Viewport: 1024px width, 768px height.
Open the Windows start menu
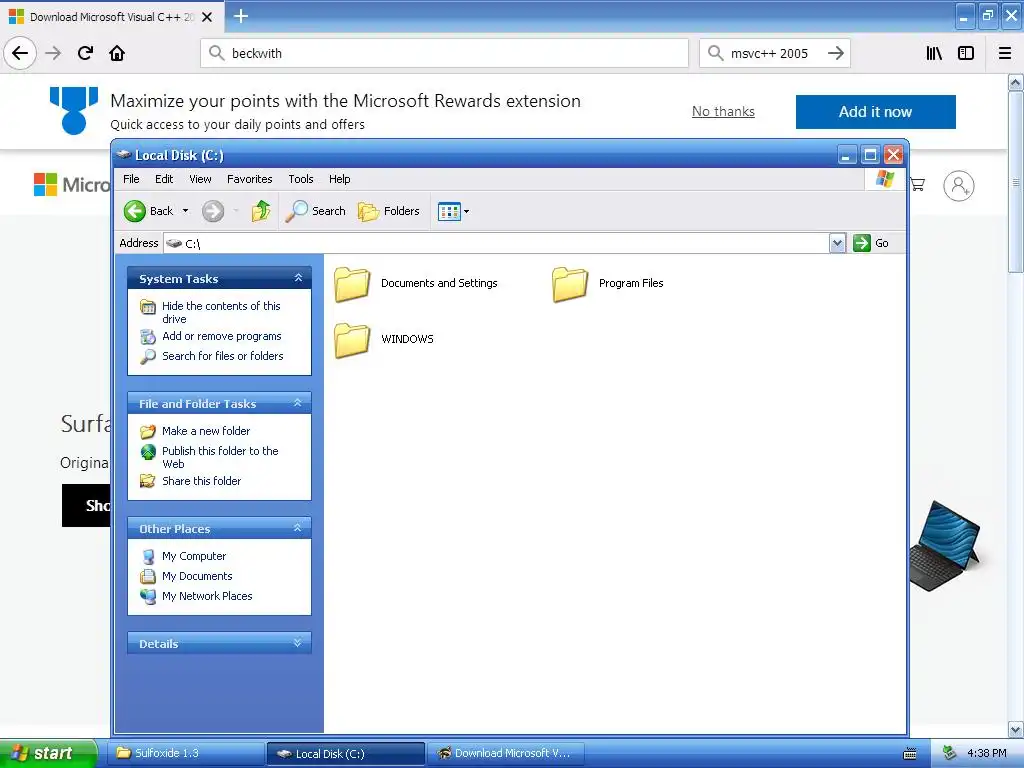pos(47,754)
